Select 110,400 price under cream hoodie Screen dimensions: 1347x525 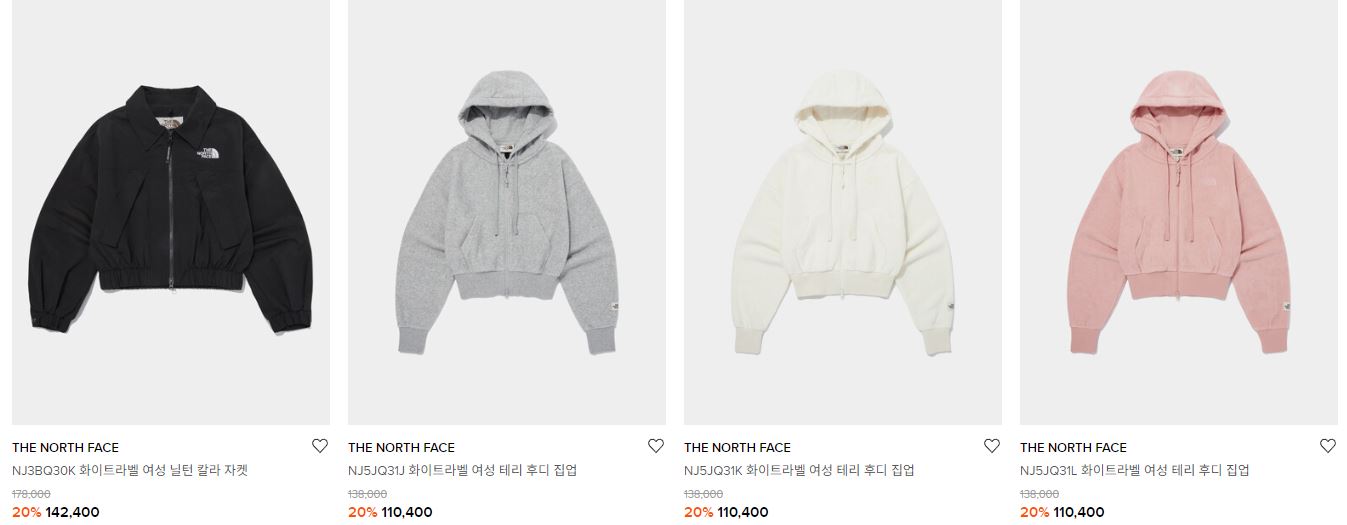(x=743, y=512)
